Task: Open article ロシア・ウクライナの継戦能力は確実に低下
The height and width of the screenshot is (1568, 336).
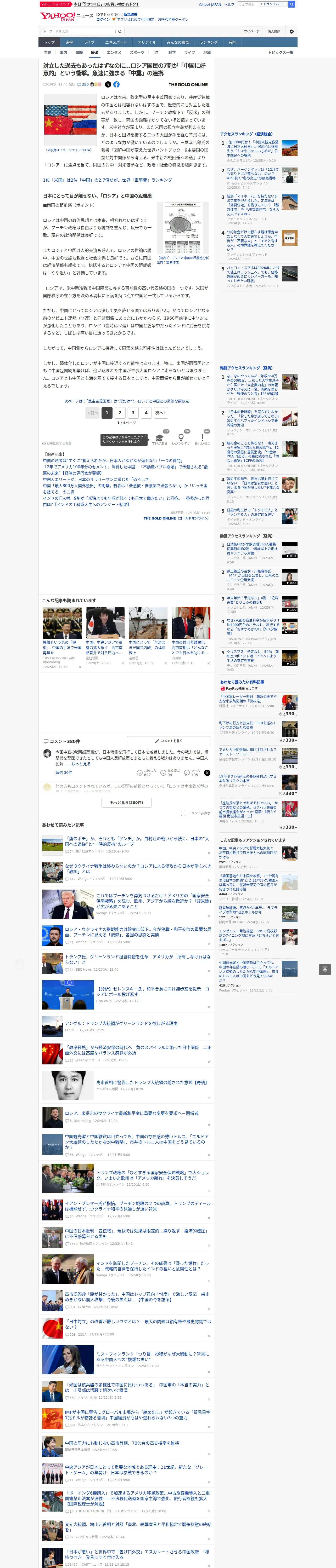Action: click(x=138, y=932)
